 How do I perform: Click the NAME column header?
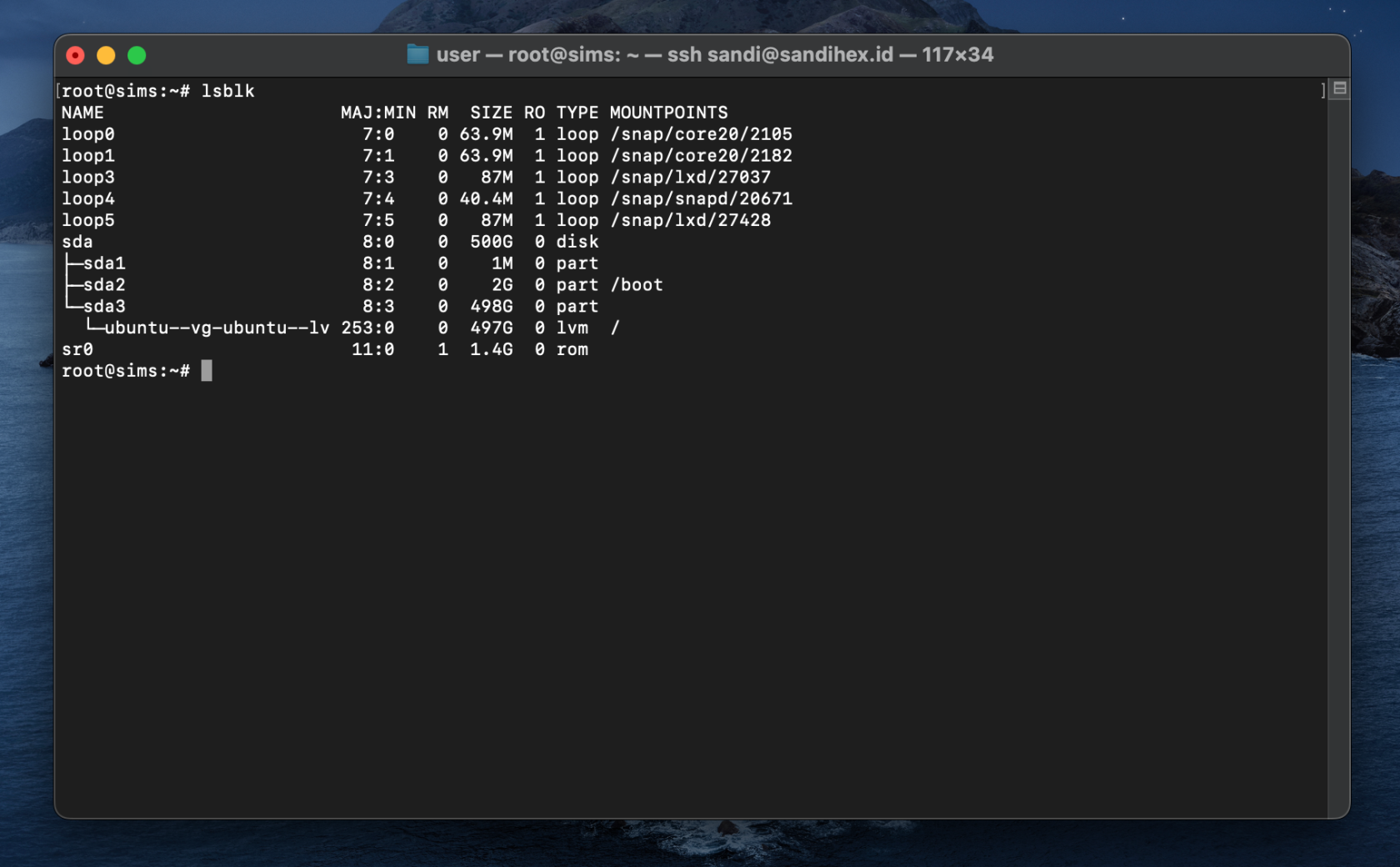pos(82,113)
